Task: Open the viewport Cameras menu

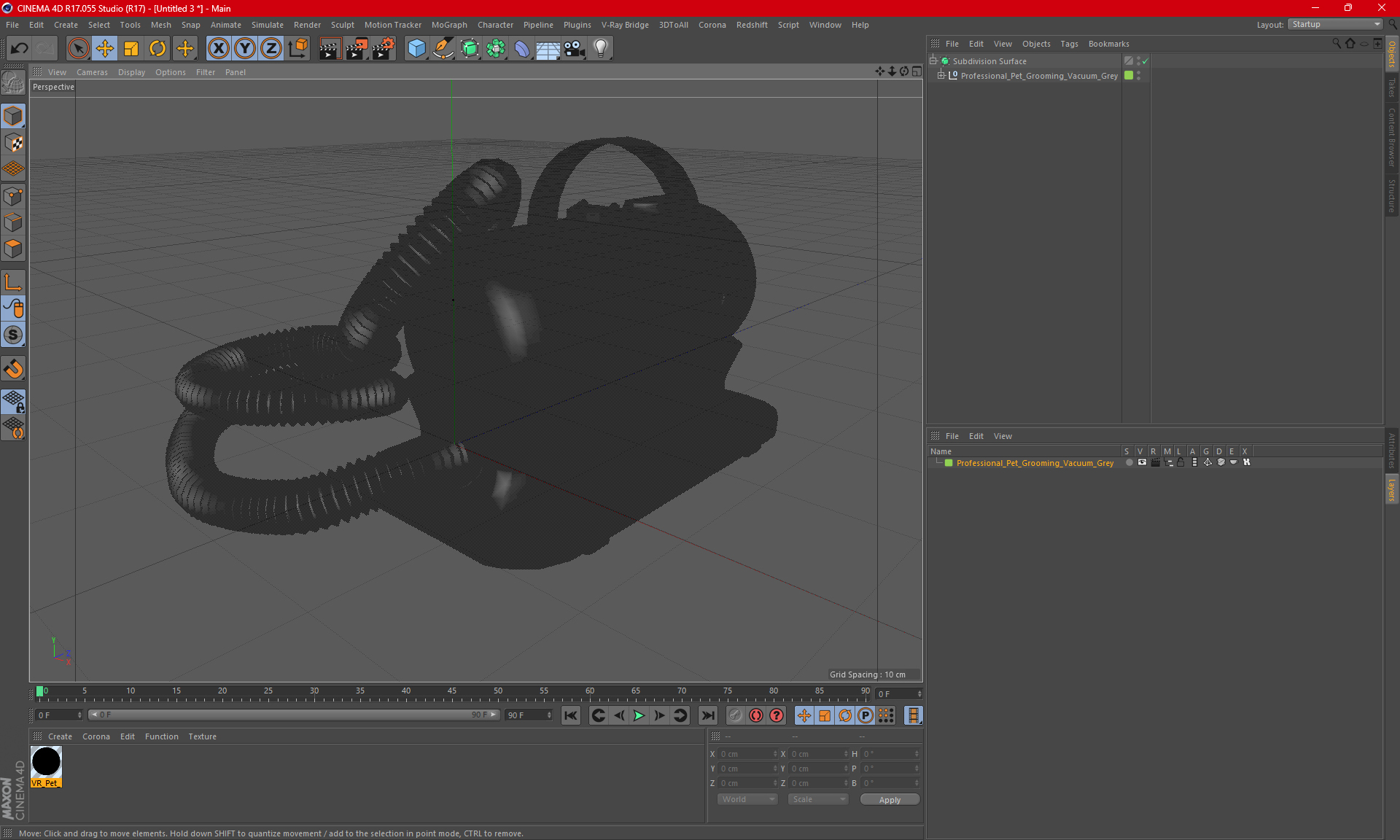Action: [92, 72]
